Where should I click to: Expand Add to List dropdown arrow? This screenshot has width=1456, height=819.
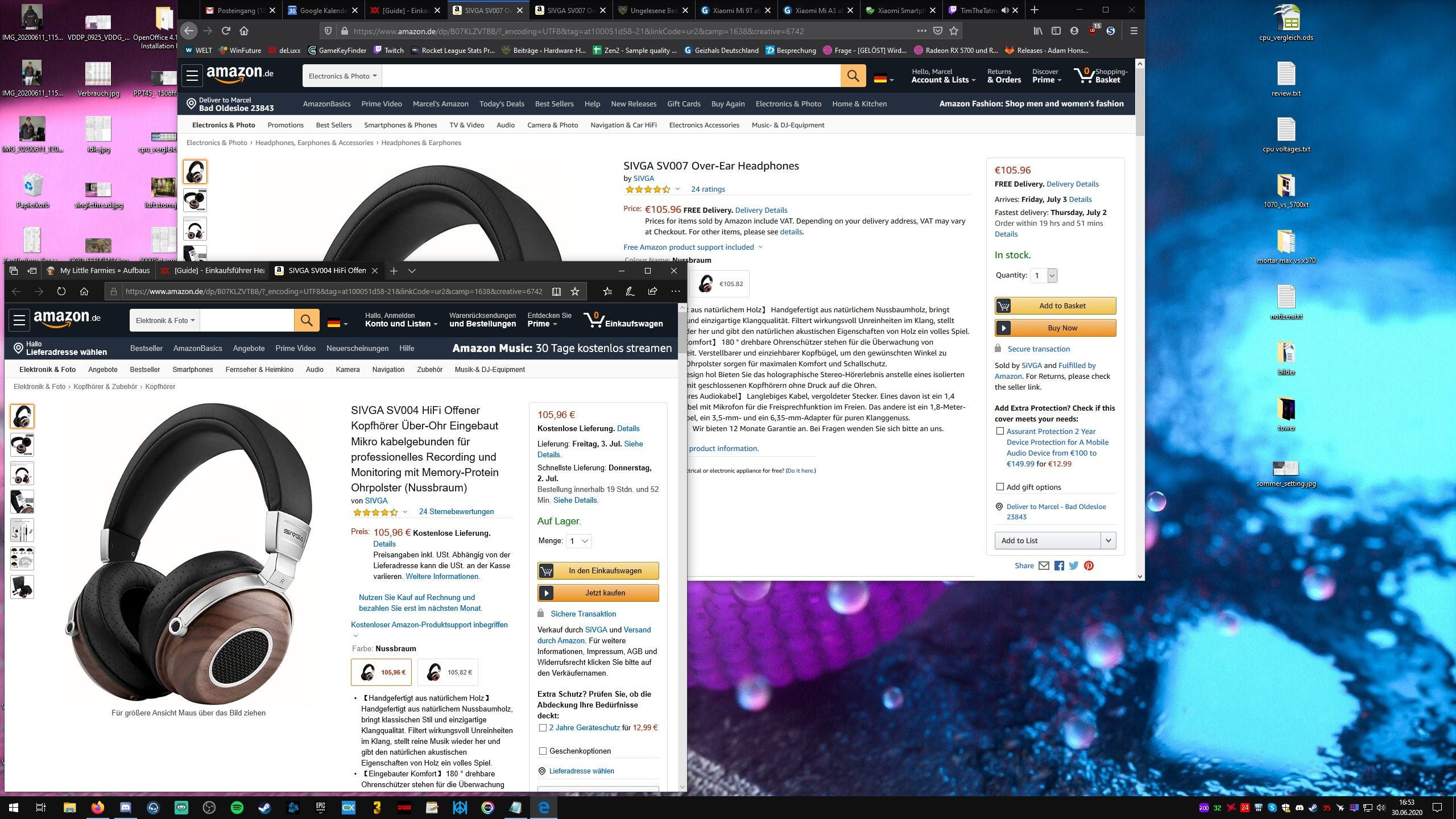(1108, 541)
